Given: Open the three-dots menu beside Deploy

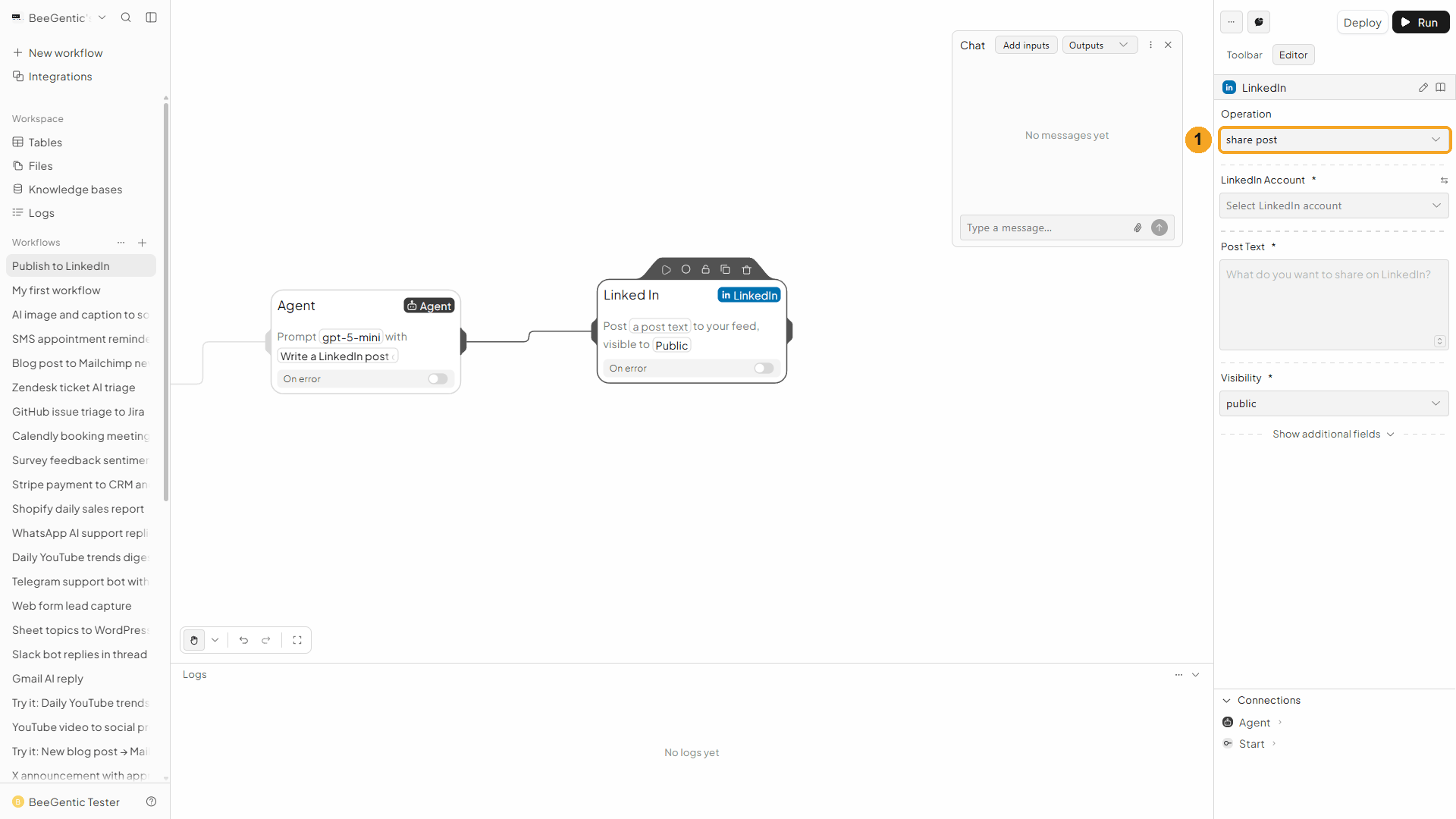Looking at the screenshot, I should pos(1232,22).
